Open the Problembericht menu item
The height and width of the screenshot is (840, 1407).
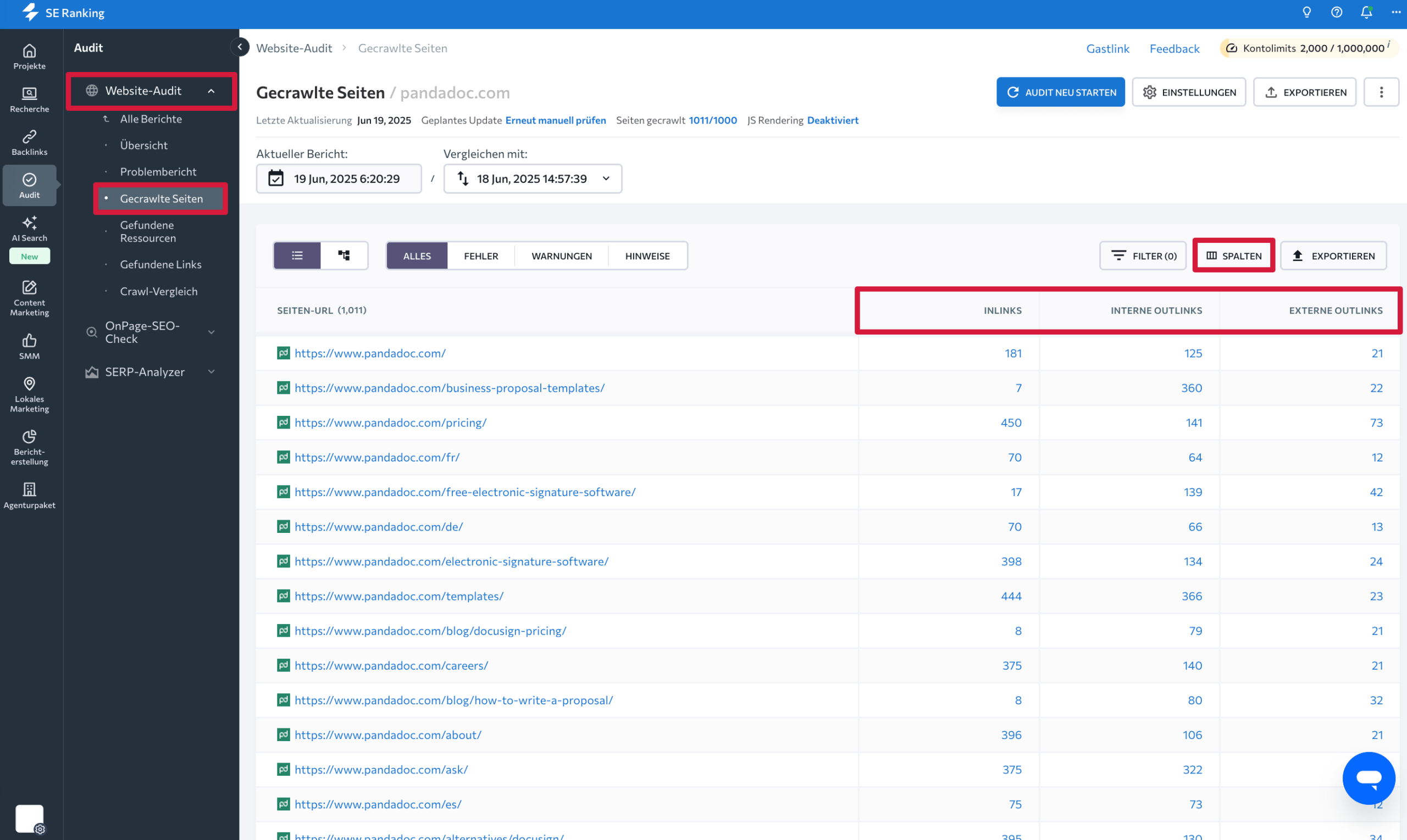coord(158,171)
